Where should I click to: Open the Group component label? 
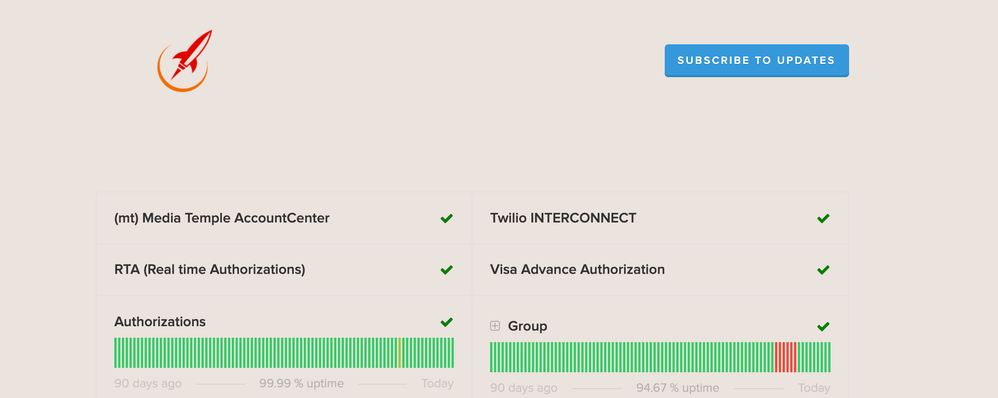tap(528, 327)
